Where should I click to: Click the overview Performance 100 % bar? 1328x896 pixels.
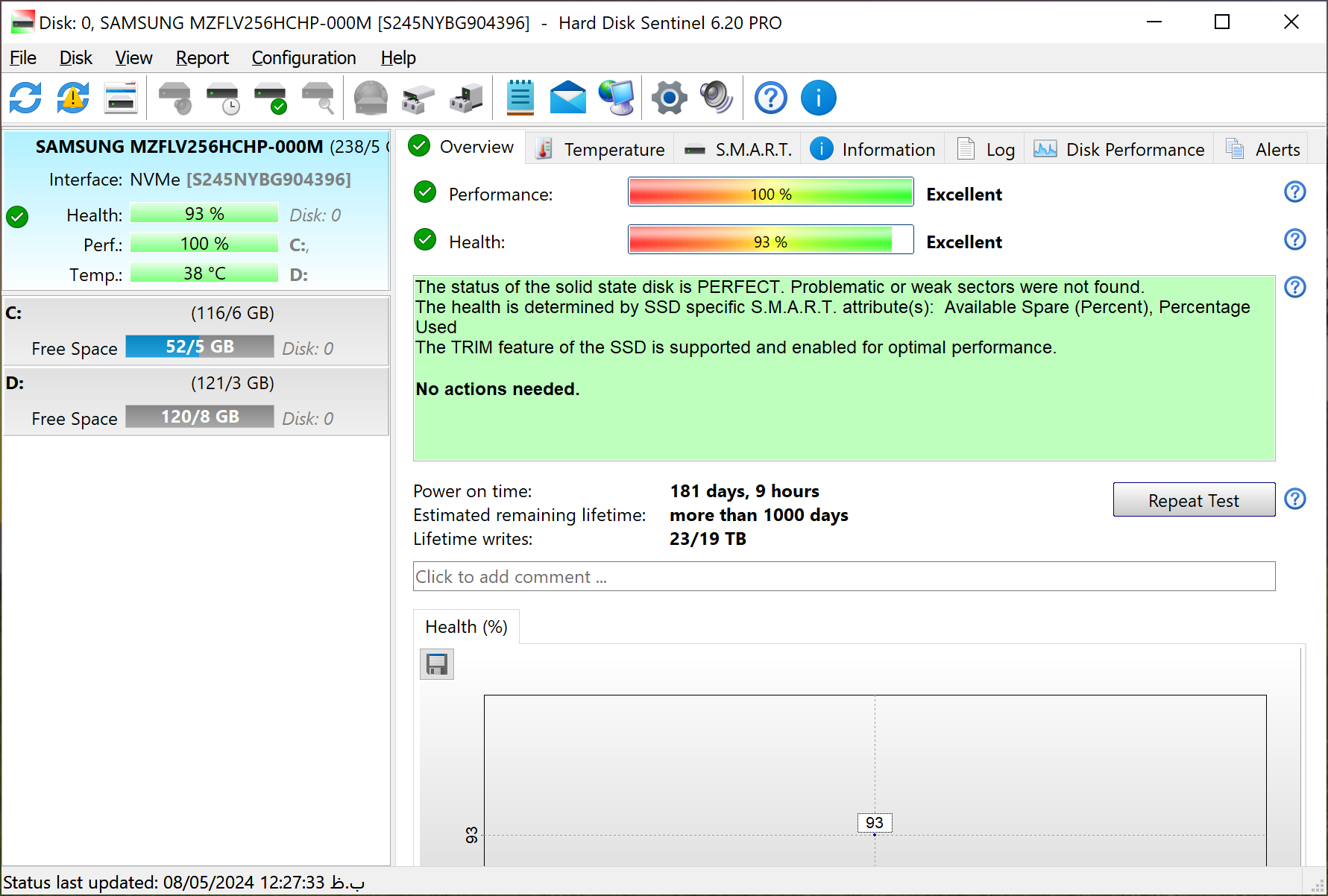771,192
